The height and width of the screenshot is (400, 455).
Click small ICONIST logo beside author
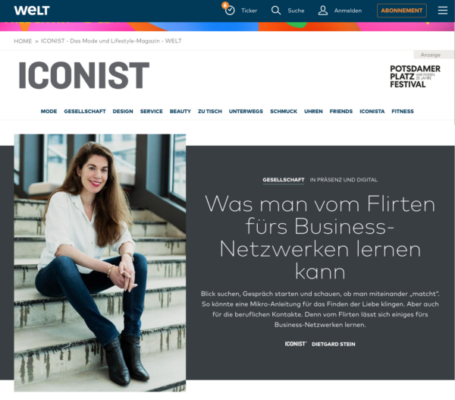pyautogui.click(x=295, y=344)
